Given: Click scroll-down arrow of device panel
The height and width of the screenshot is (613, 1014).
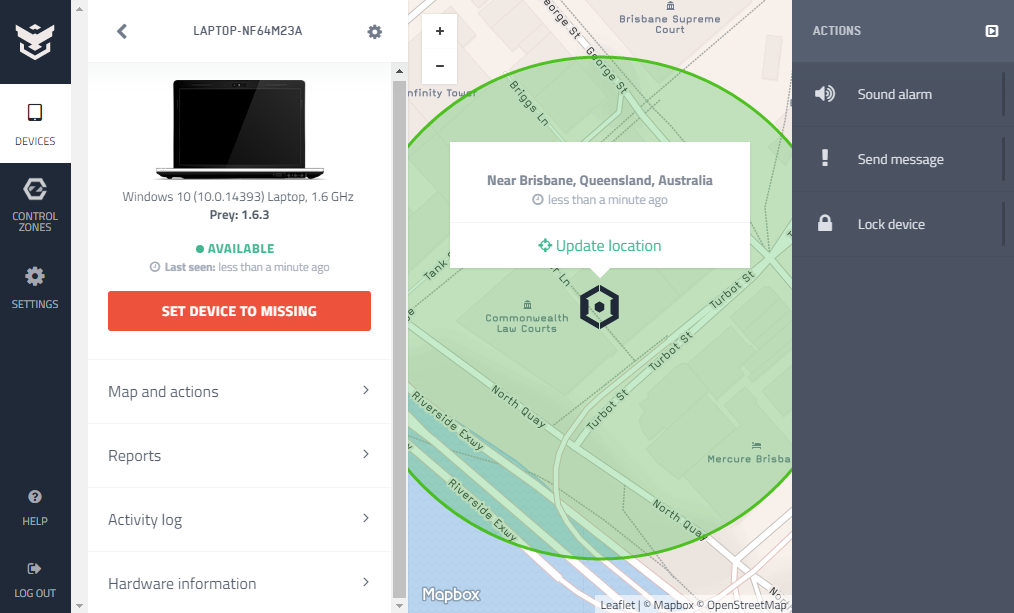Looking at the screenshot, I should [399, 606].
